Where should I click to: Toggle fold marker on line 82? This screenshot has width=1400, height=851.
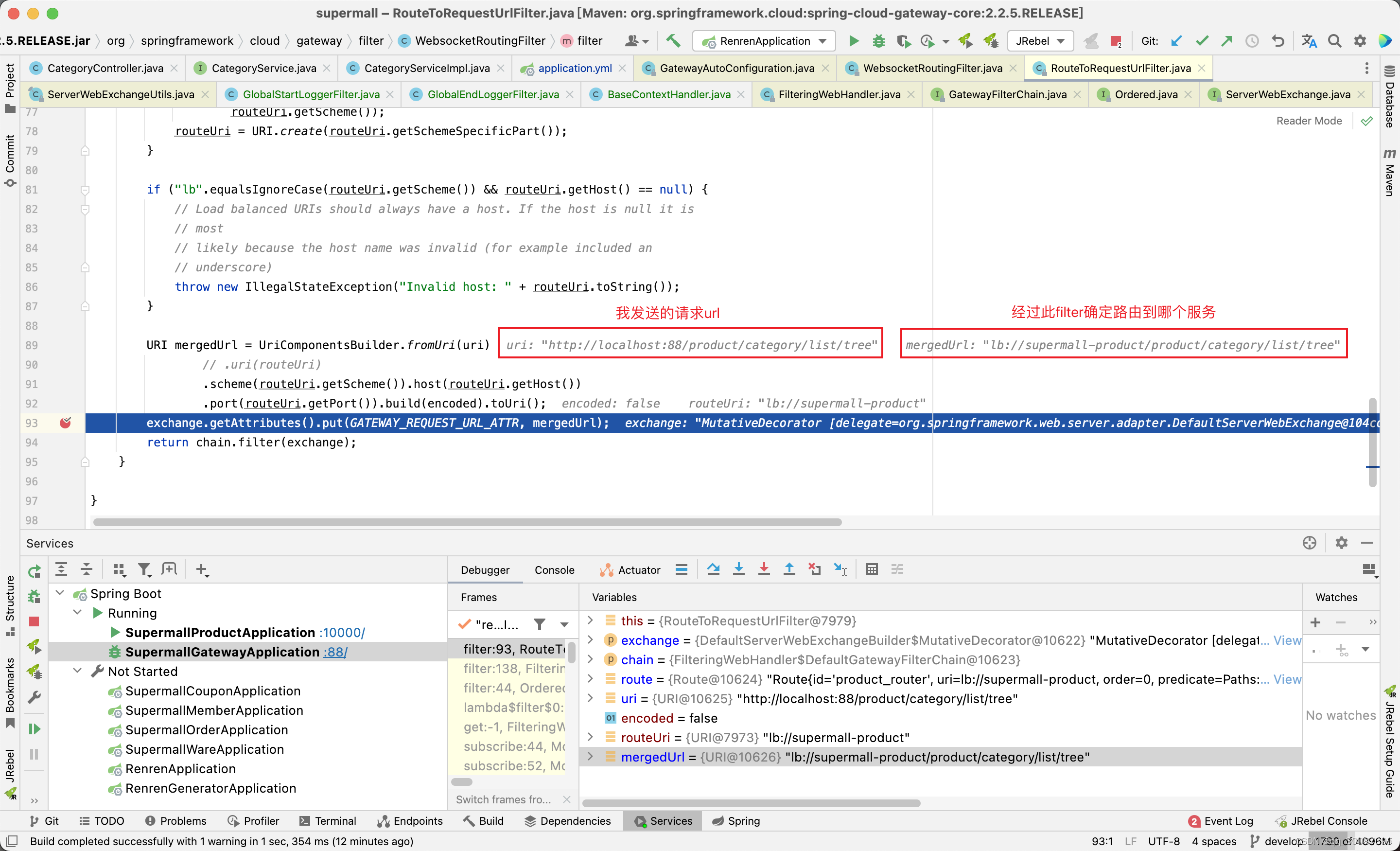85,209
